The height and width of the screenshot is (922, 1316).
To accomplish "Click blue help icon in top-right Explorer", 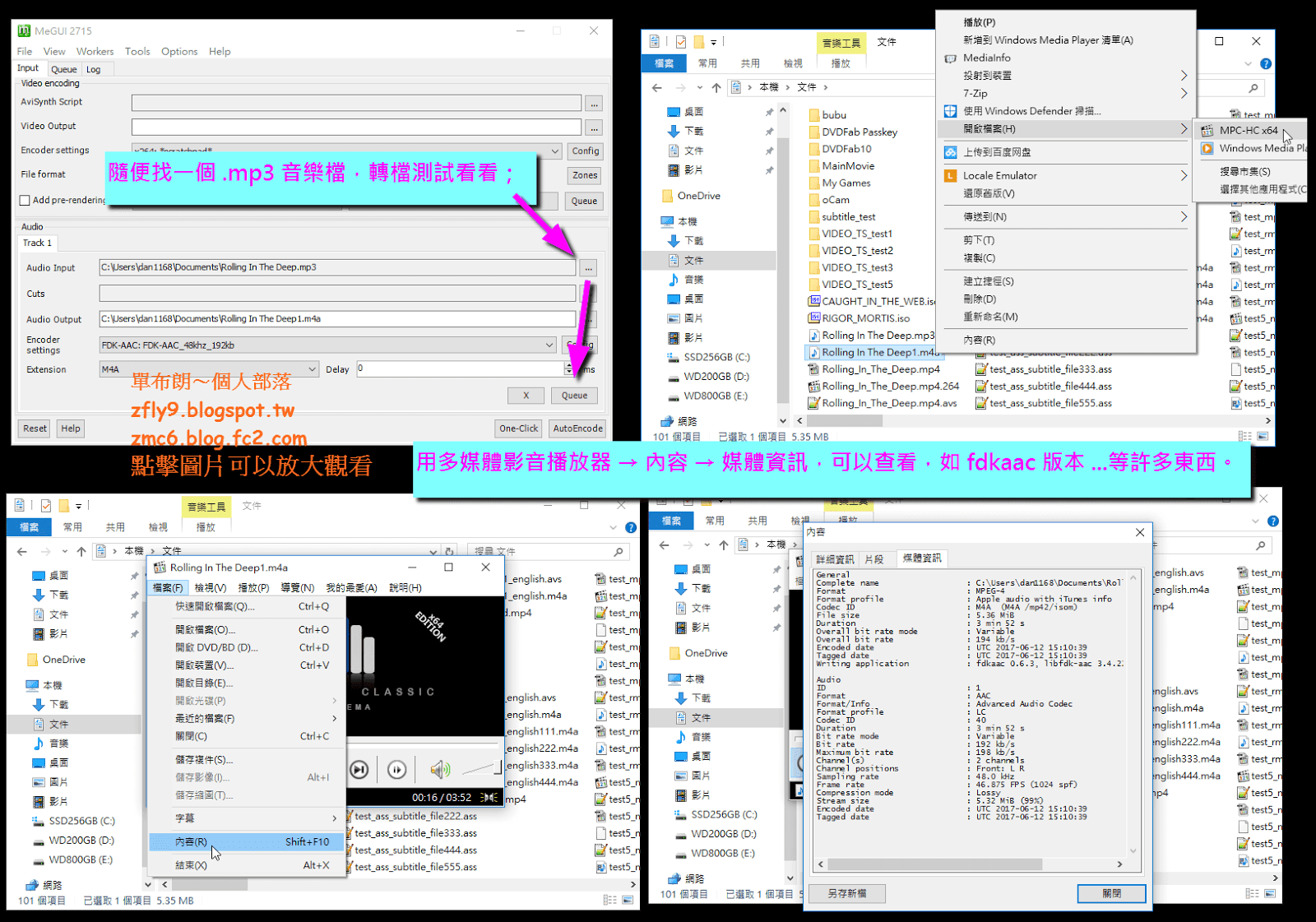I will [x=1266, y=63].
